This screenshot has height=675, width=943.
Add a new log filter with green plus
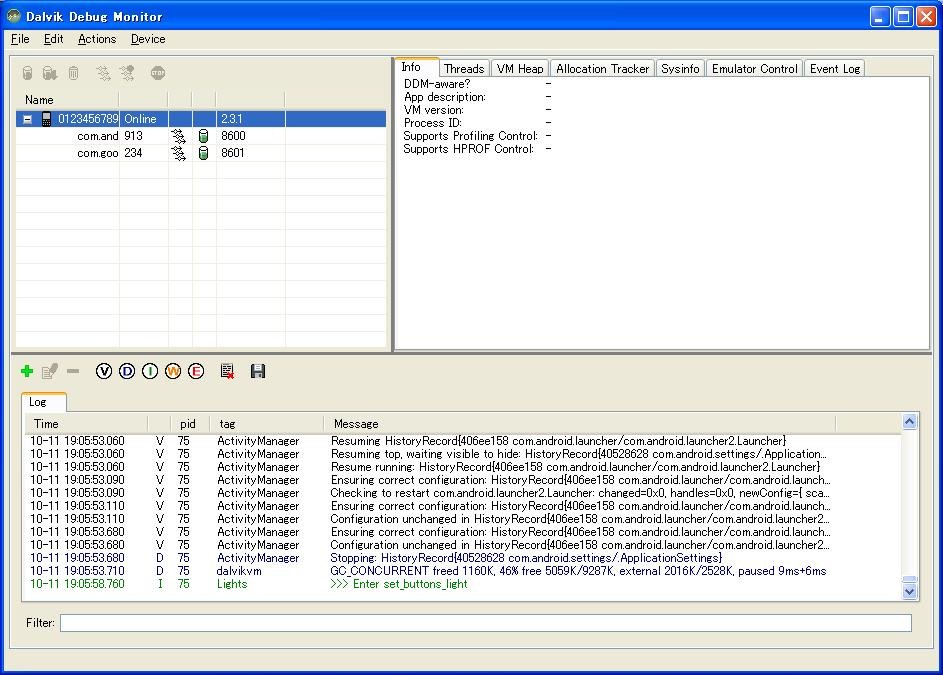[27, 371]
